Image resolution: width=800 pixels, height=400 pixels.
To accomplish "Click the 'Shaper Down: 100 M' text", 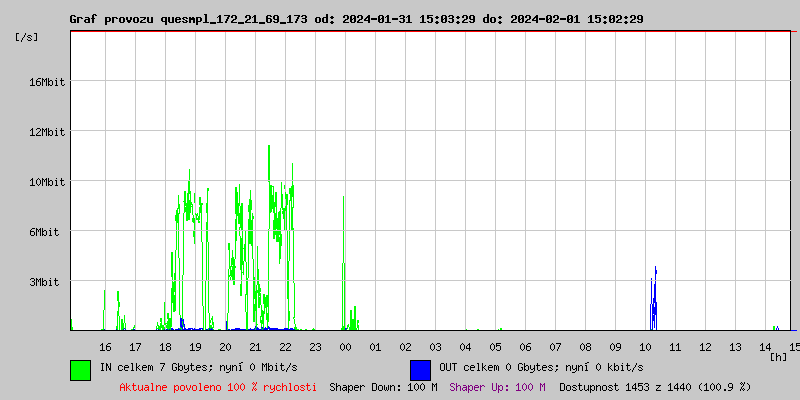I will click(383, 386).
